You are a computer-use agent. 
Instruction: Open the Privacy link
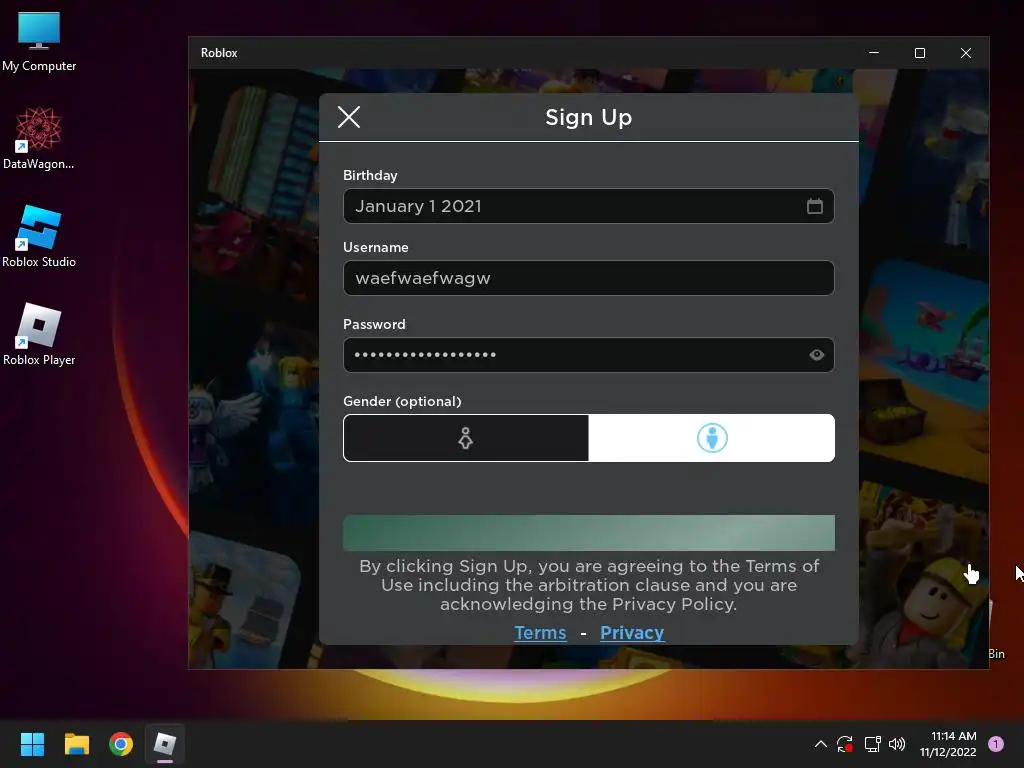pyautogui.click(x=632, y=633)
